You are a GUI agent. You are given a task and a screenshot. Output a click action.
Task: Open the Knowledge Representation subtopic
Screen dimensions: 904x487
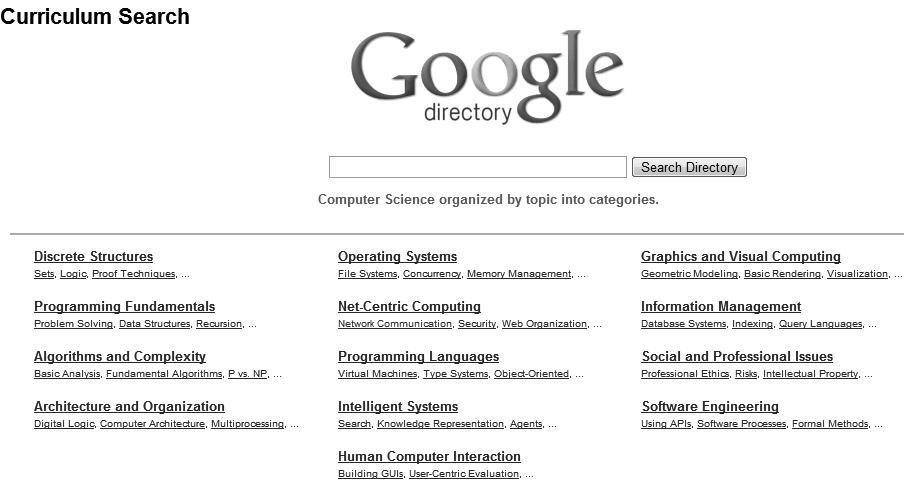coord(440,424)
